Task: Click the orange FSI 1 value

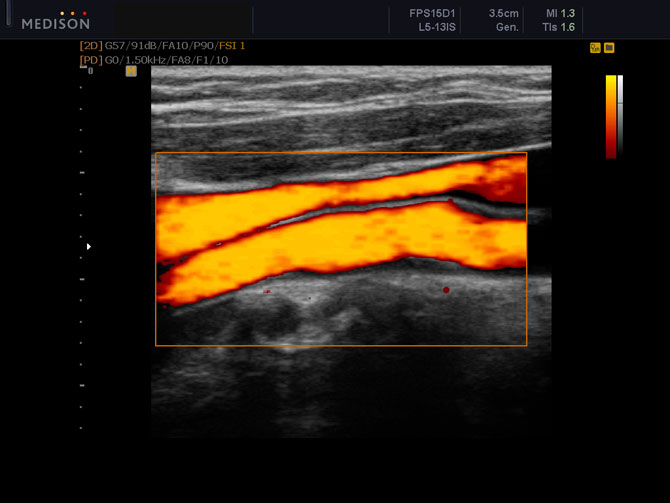Action: [232, 46]
